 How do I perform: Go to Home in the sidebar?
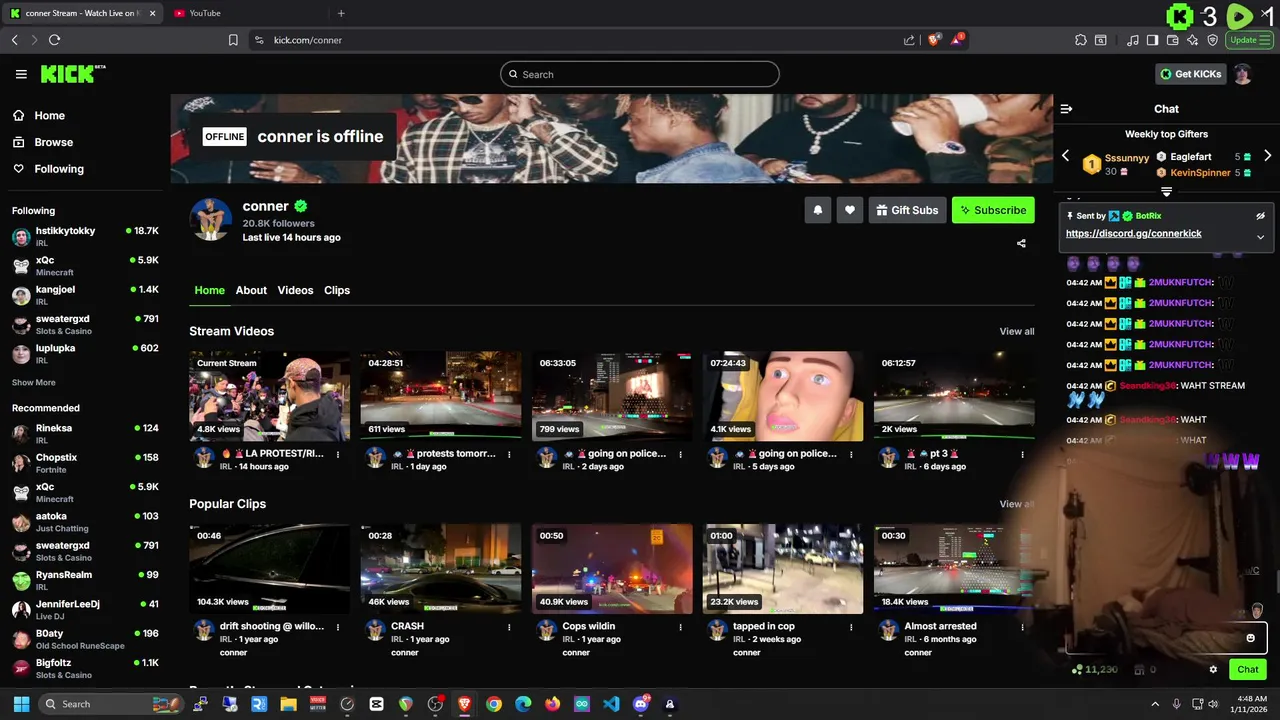click(x=49, y=115)
